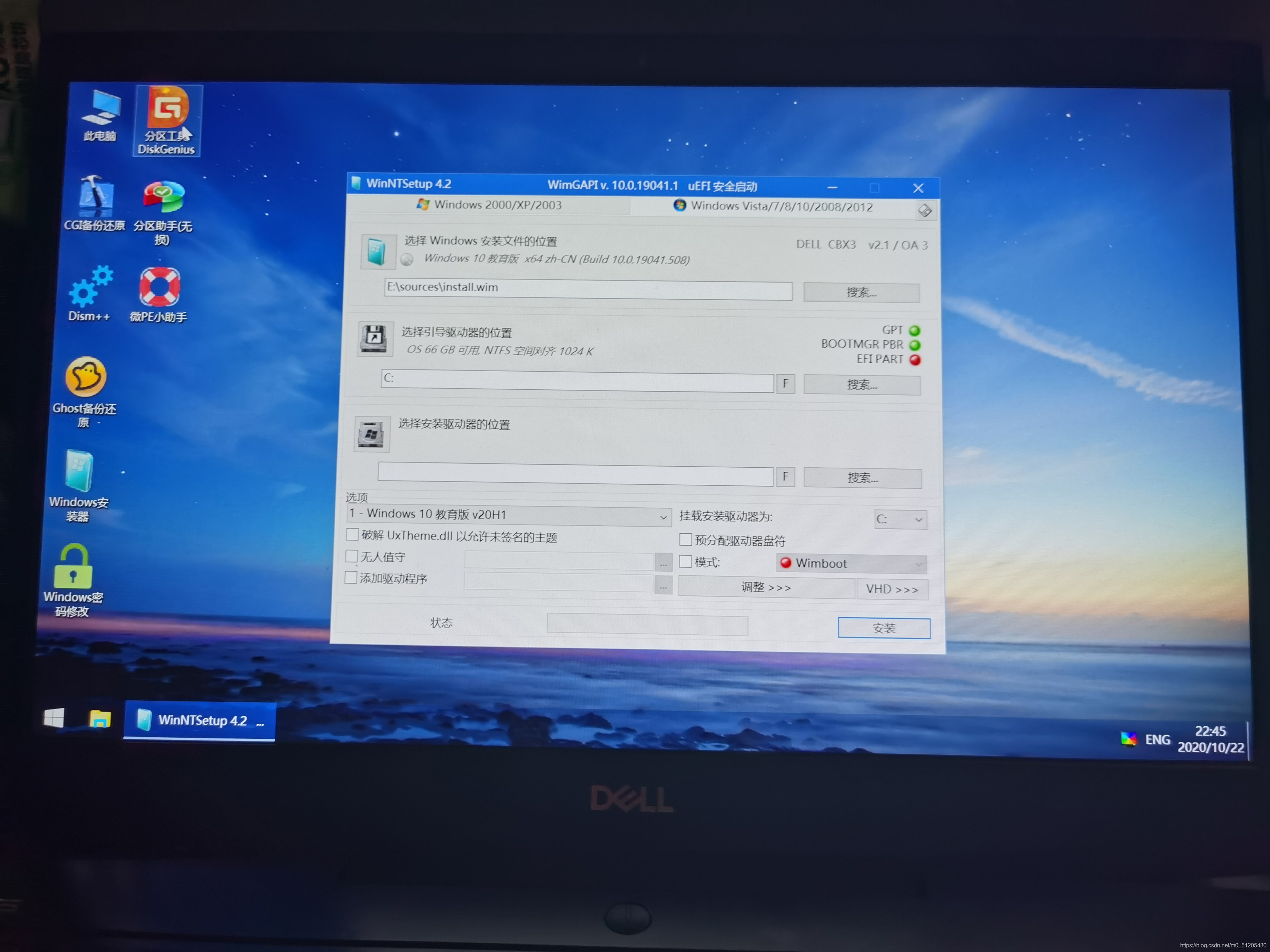Click the green GPT status indicator
Image resolution: width=1270 pixels, height=952 pixels.
pyautogui.click(x=915, y=331)
